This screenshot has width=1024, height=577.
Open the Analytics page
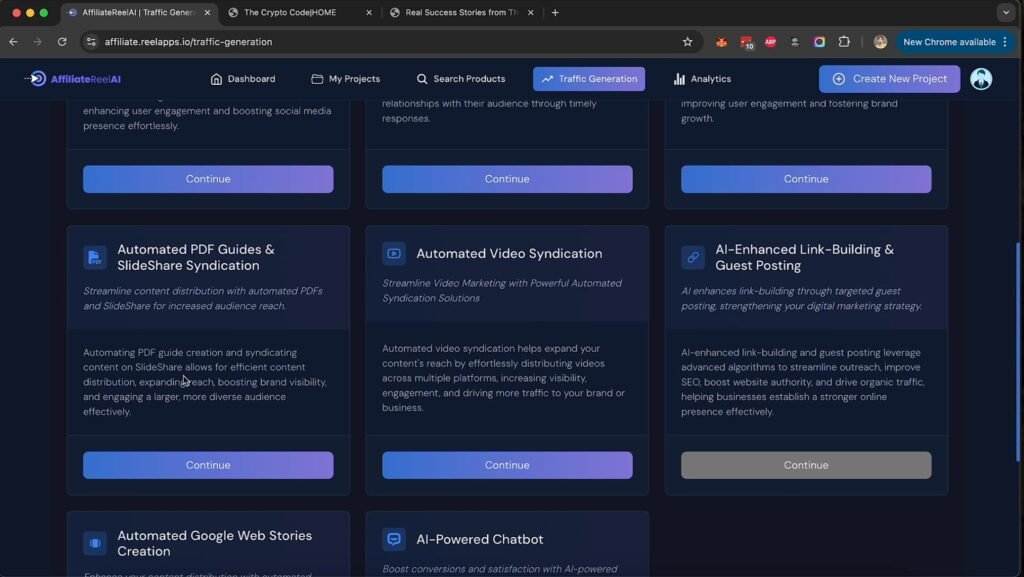click(x=702, y=79)
